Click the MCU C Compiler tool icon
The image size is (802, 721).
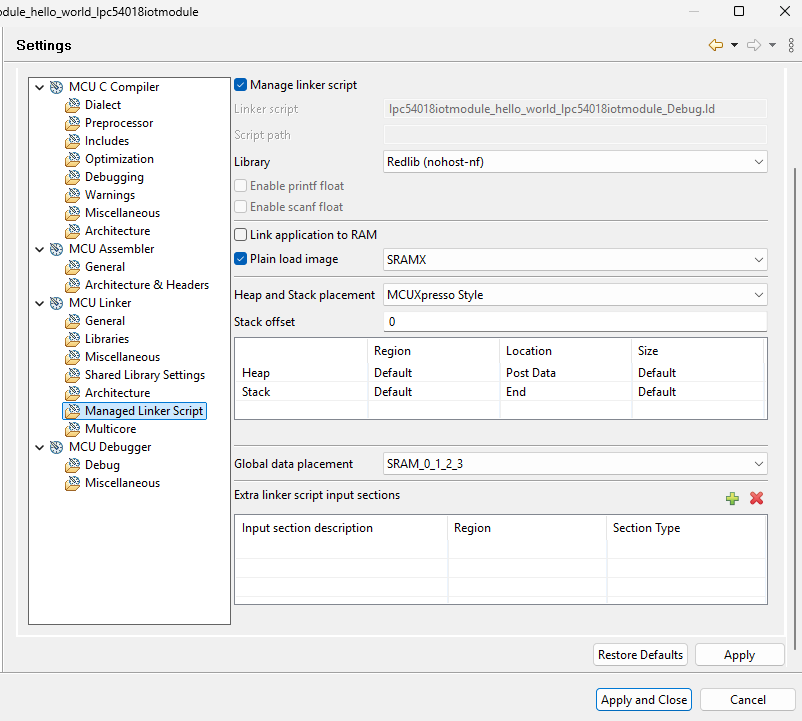pyautogui.click(x=57, y=87)
